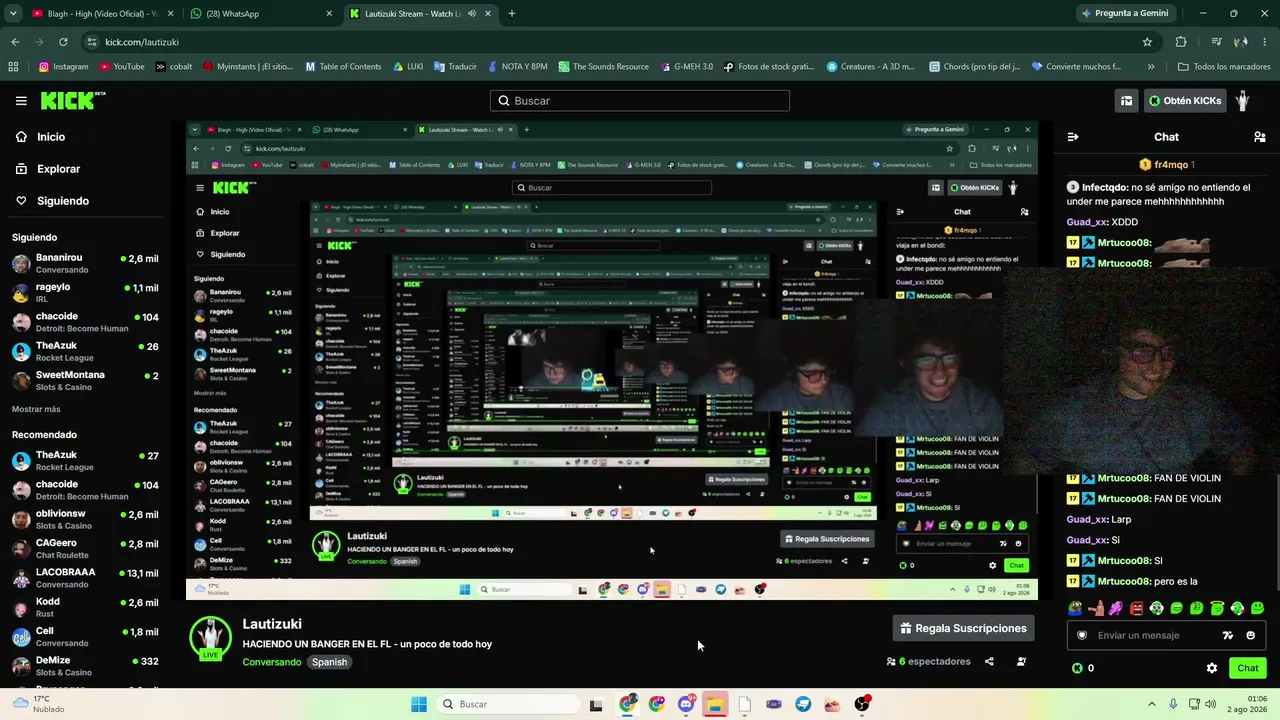Bookmark this page with the star

[1147, 42]
